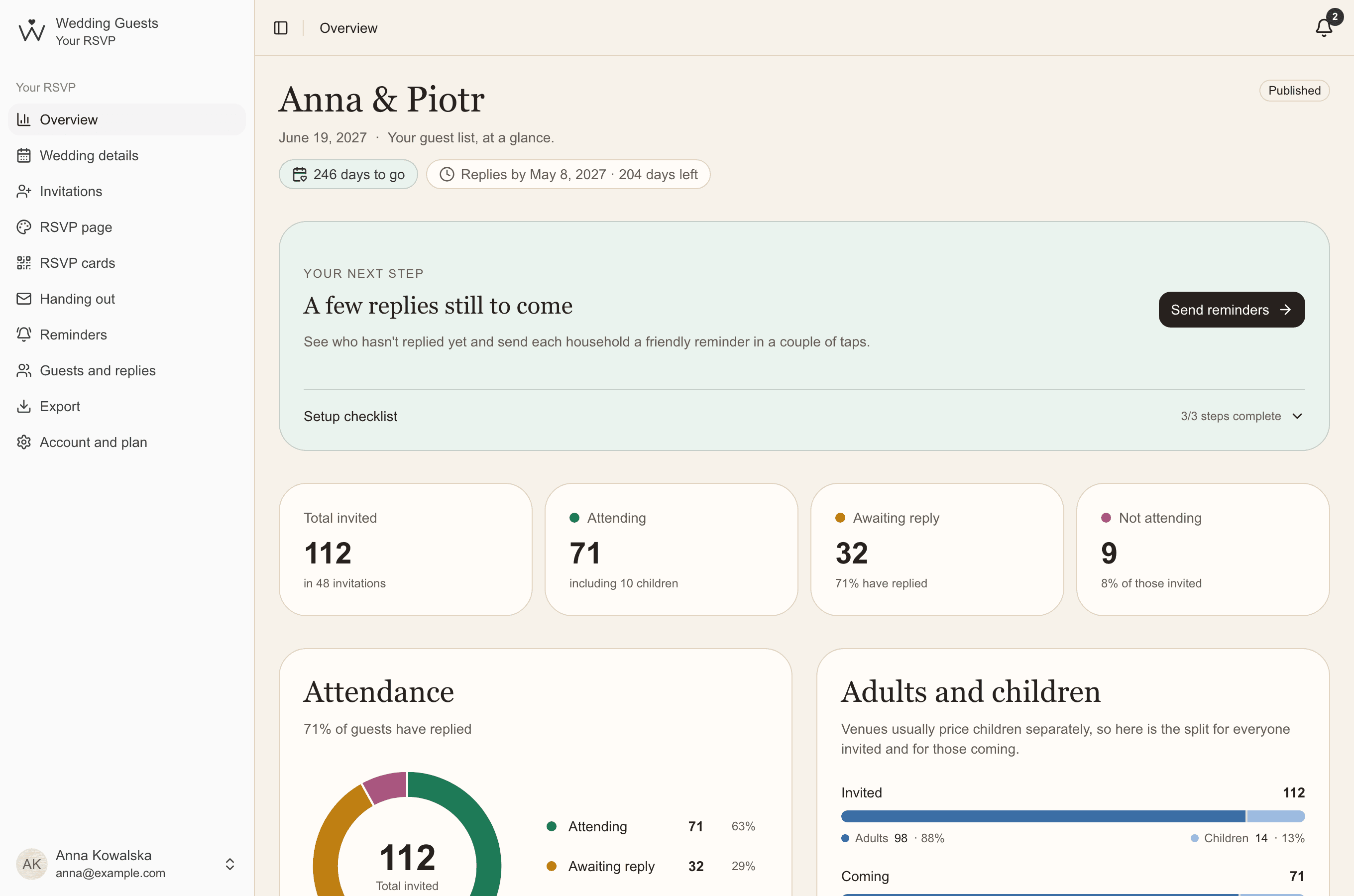Click the Handing out envelope icon

pyautogui.click(x=23, y=299)
